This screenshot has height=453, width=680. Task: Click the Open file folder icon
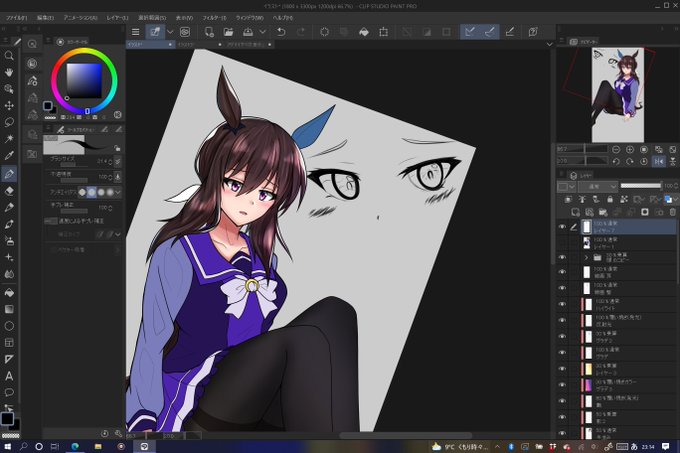[228, 32]
